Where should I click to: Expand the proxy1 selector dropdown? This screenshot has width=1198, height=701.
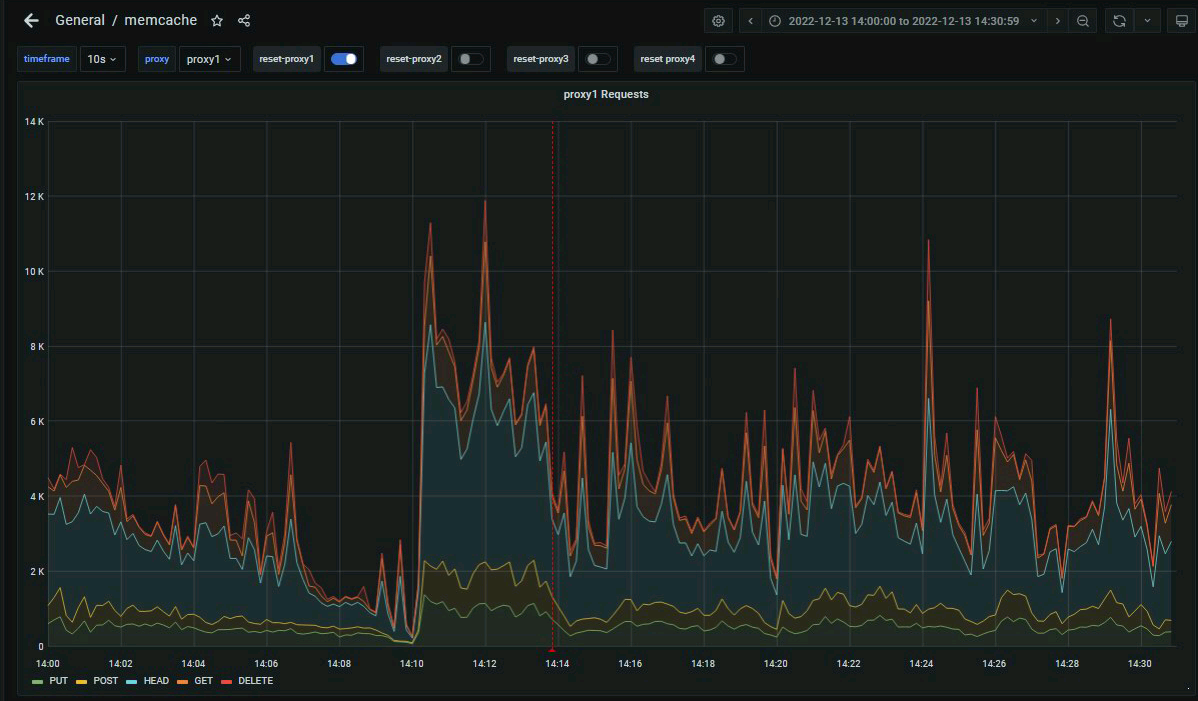pos(209,59)
